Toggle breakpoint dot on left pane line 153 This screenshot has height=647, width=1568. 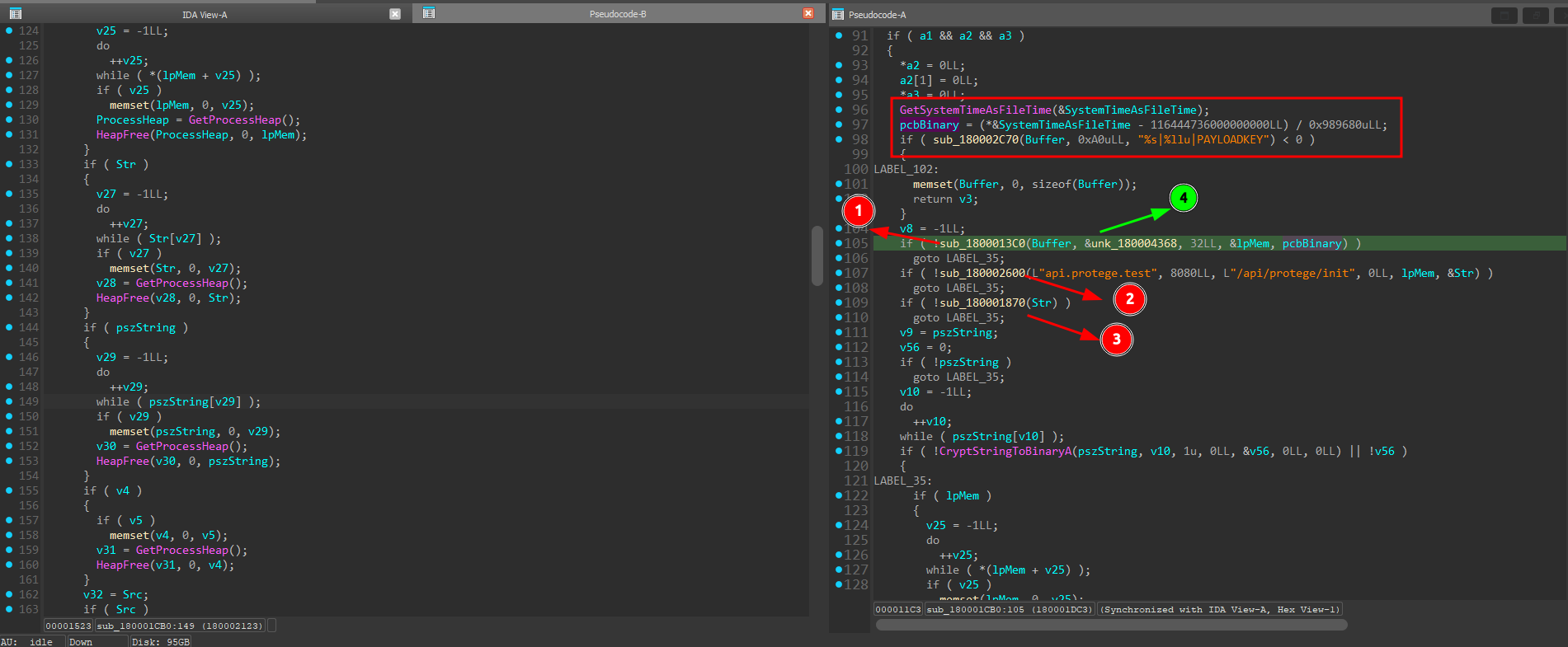coord(9,461)
